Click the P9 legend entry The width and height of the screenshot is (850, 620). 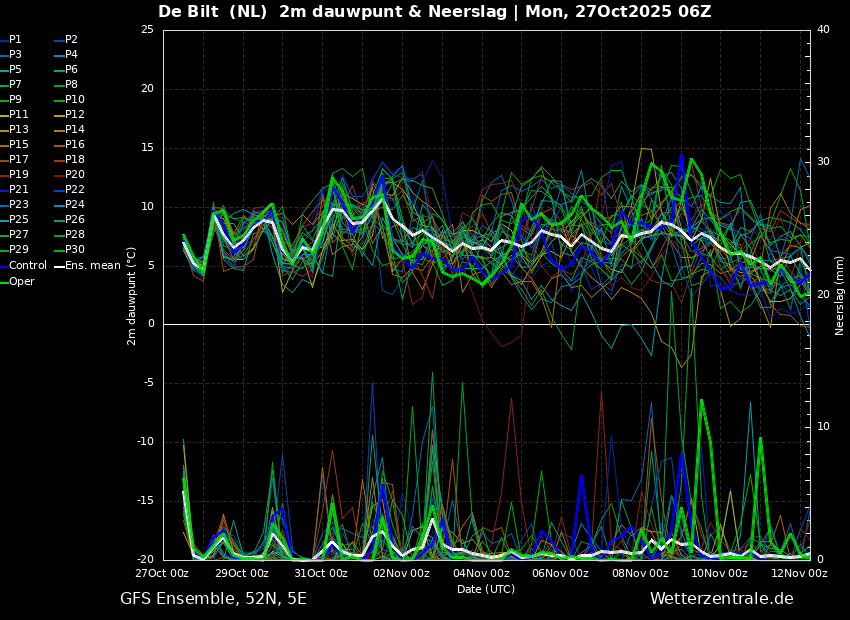point(11,100)
